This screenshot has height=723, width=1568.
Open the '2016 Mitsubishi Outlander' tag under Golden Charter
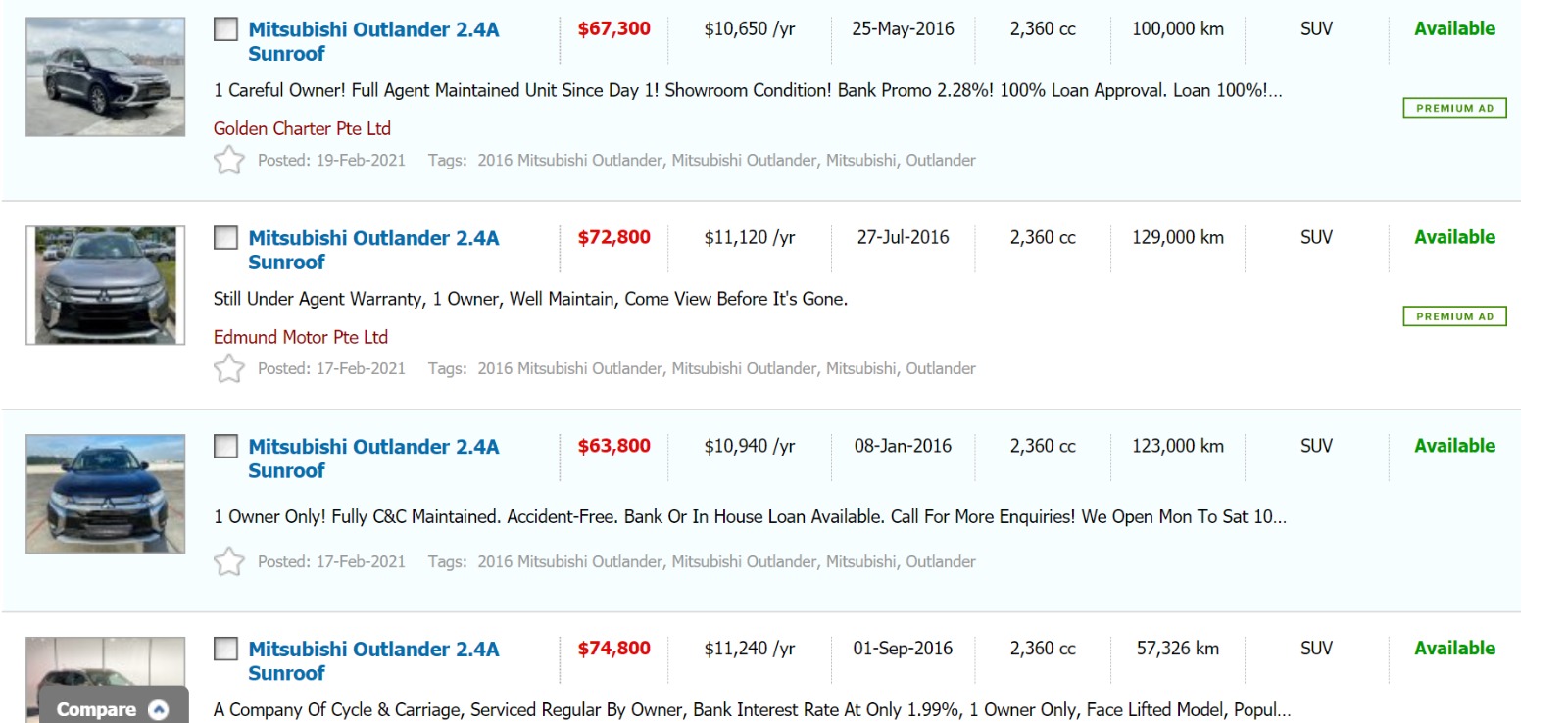pyautogui.click(x=569, y=160)
